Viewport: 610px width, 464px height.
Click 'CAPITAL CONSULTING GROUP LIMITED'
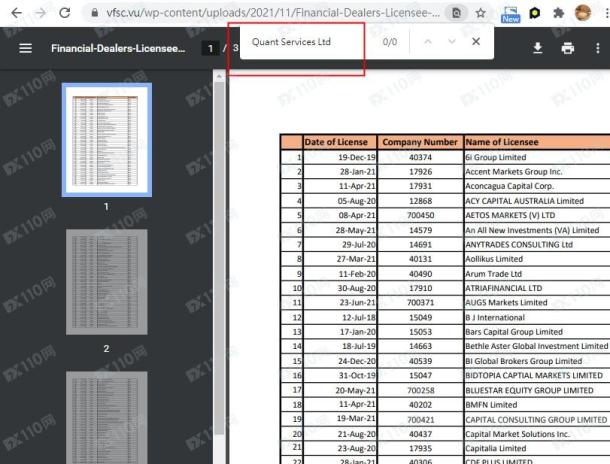536,420
